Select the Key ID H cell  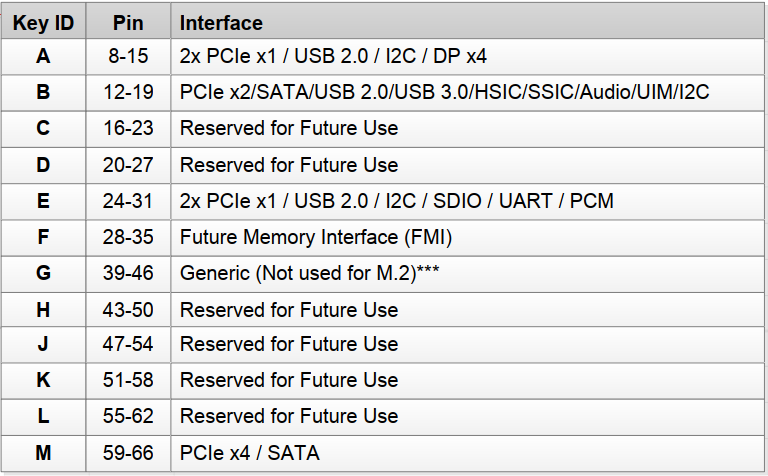click(x=43, y=310)
